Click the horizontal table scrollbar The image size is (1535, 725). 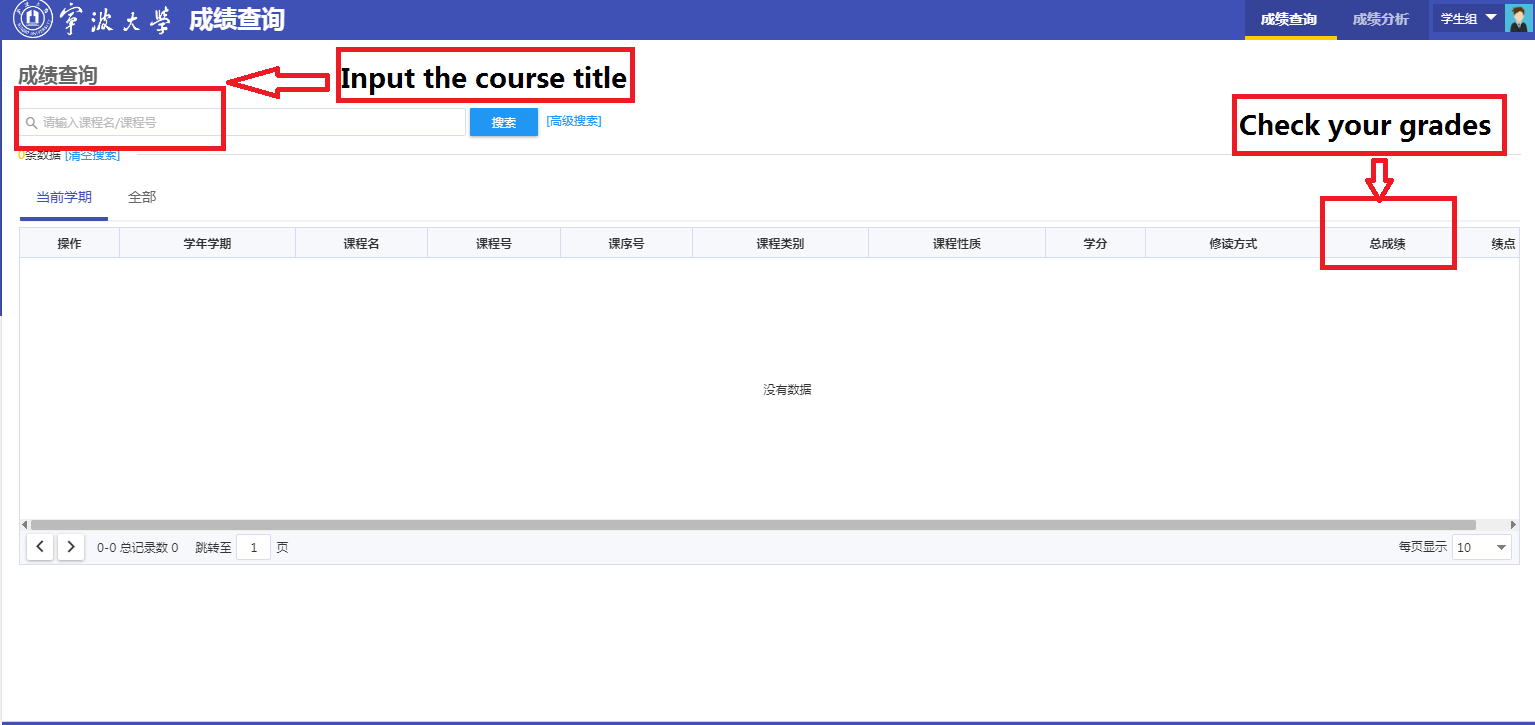pos(752,524)
